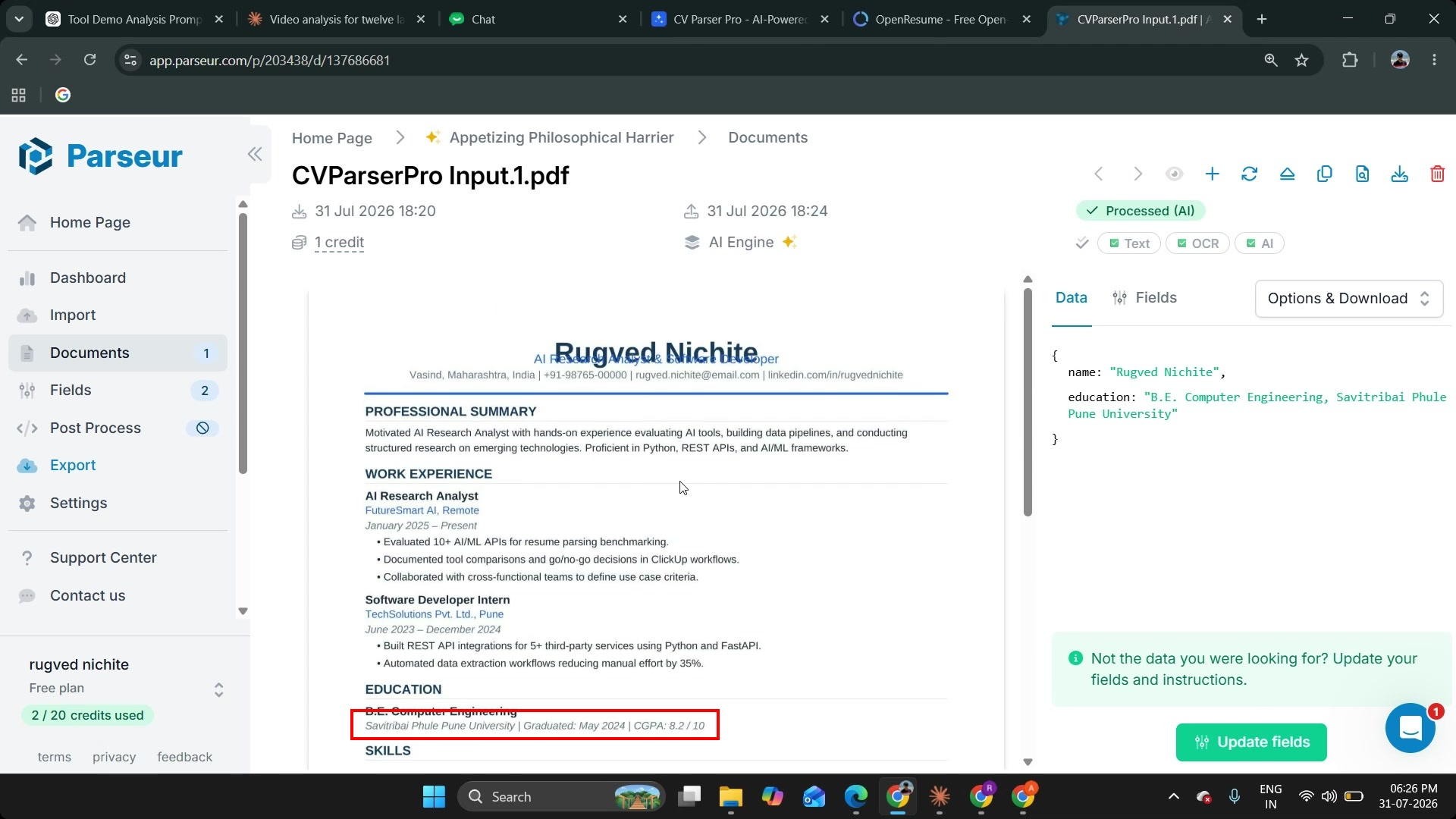Open Post Process in the sidebar

pyautogui.click(x=118, y=428)
